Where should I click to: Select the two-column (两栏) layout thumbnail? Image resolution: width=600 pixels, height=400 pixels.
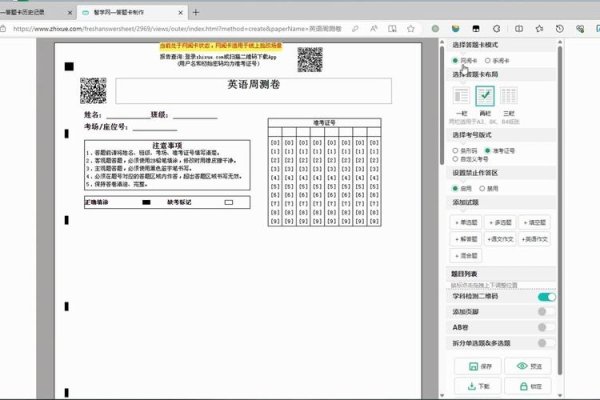pyautogui.click(x=485, y=96)
